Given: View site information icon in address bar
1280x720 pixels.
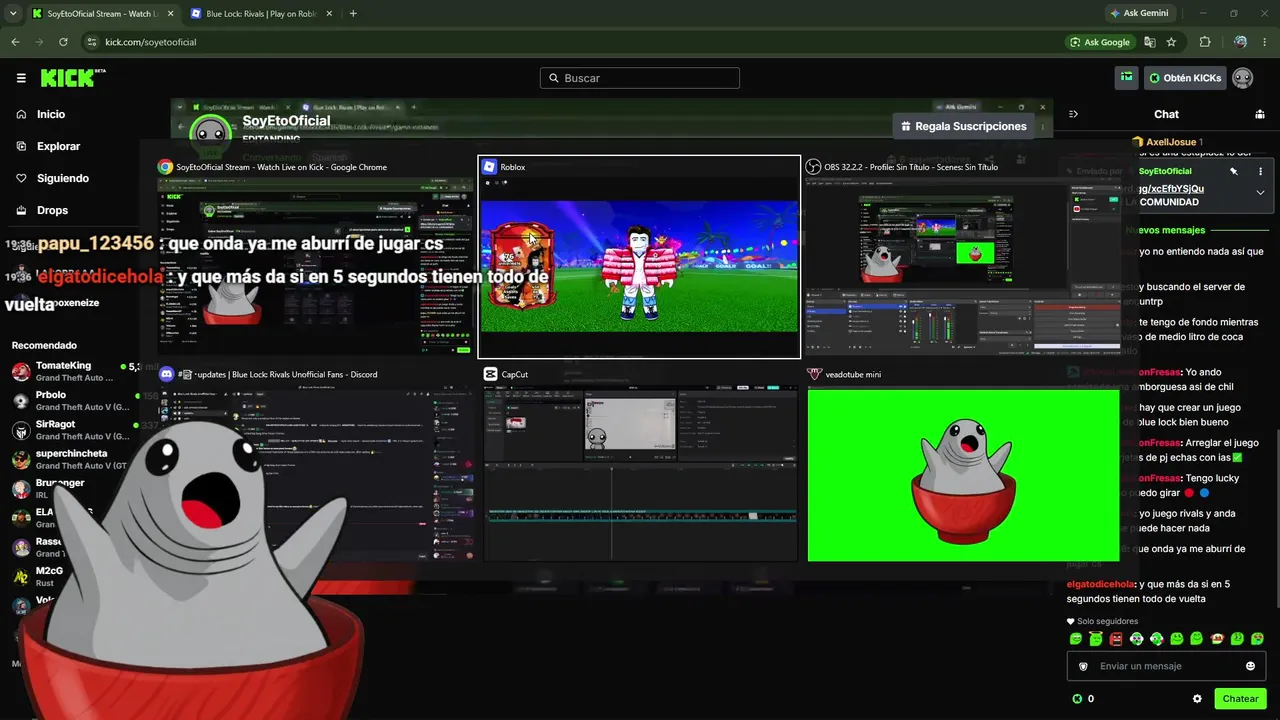Looking at the screenshot, I should [92, 42].
